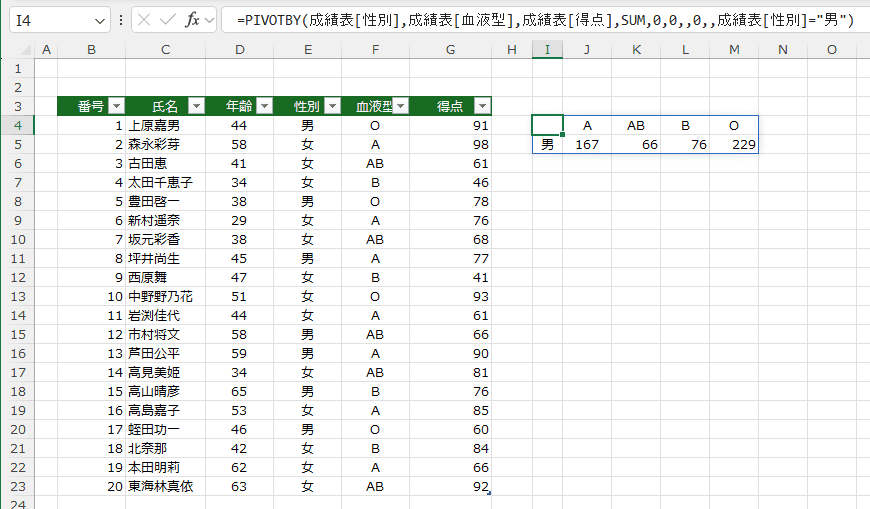
Task: Open the 年齢 column filter dropdown
Action: 265,106
